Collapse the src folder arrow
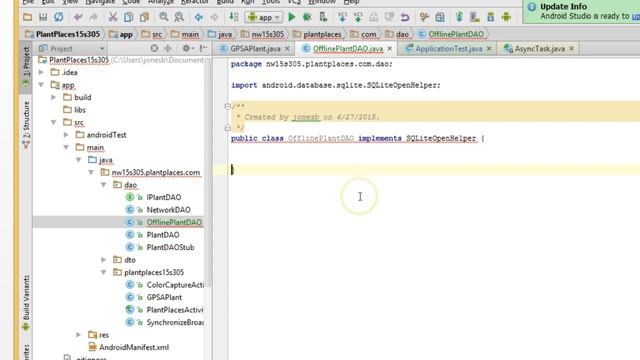640x360 pixels. pyautogui.click(x=53, y=122)
